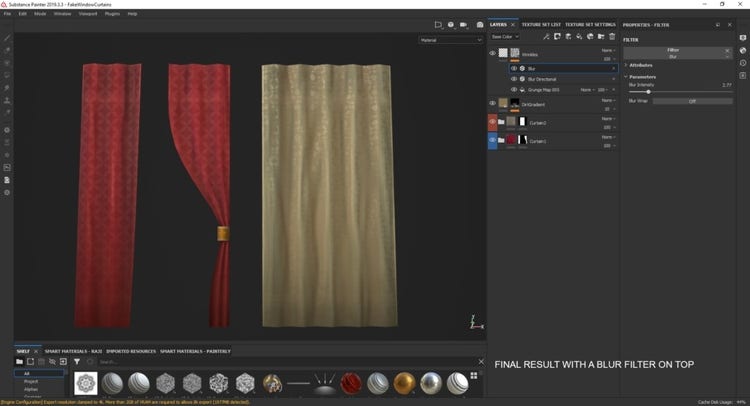The width and height of the screenshot is (750, 406).
Task: Click the shelf search input field
Action: click(x=287, y=362)
